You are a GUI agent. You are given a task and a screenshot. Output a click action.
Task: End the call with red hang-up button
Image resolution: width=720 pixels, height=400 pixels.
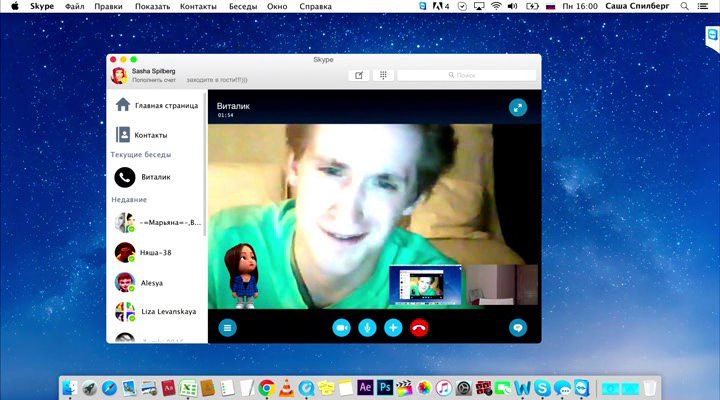[419, 327]
